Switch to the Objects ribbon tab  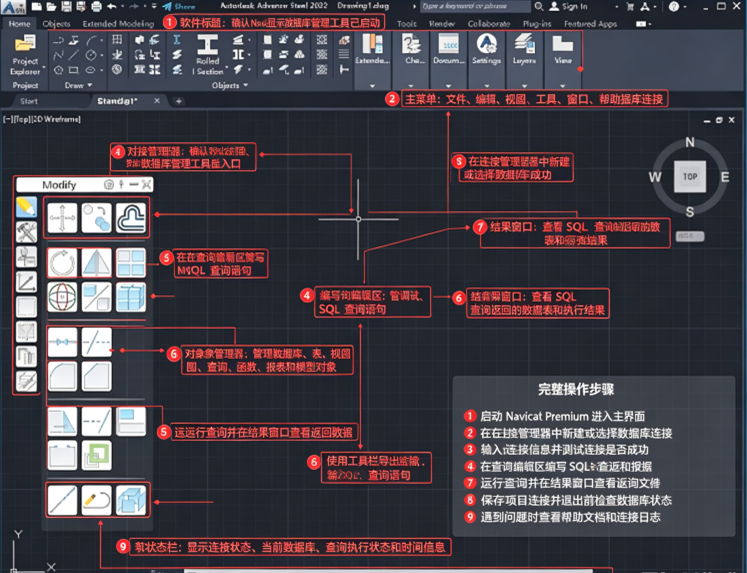pyautogui.click(x=56, y=23)
